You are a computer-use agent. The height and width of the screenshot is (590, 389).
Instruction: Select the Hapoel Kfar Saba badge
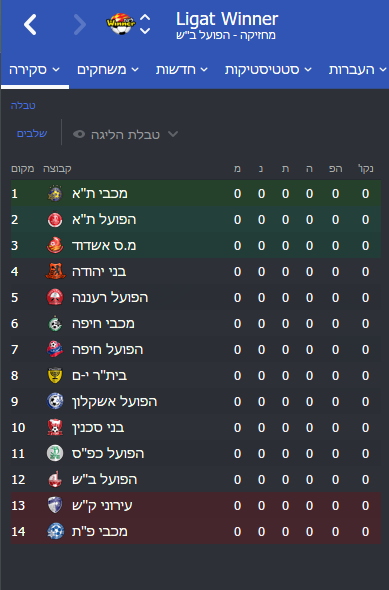coord(55,453)
